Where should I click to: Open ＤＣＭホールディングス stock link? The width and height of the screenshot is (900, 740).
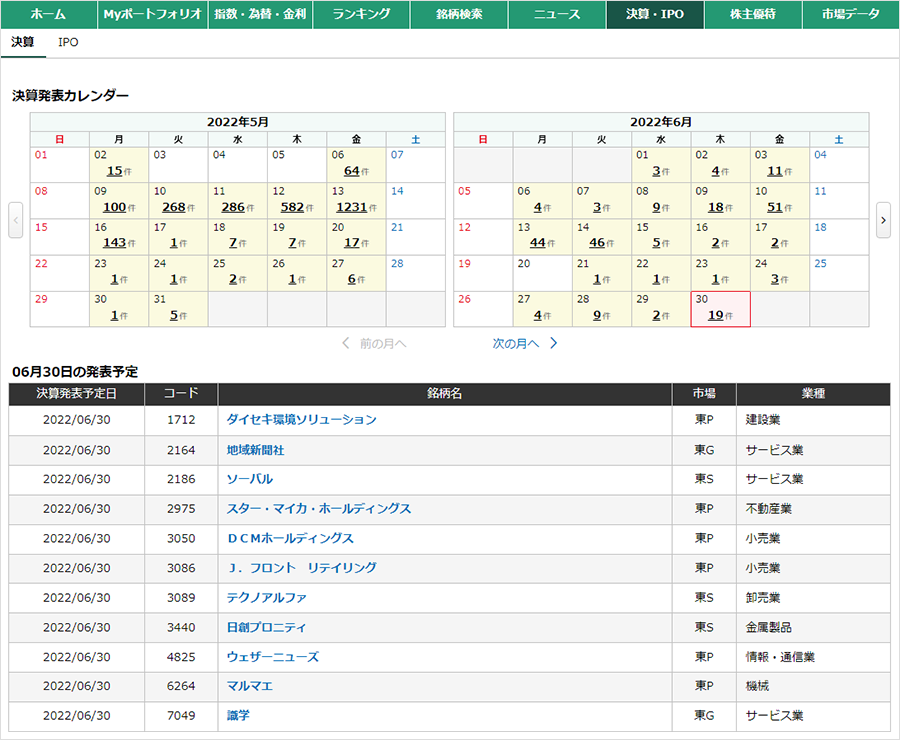(290, 538)
